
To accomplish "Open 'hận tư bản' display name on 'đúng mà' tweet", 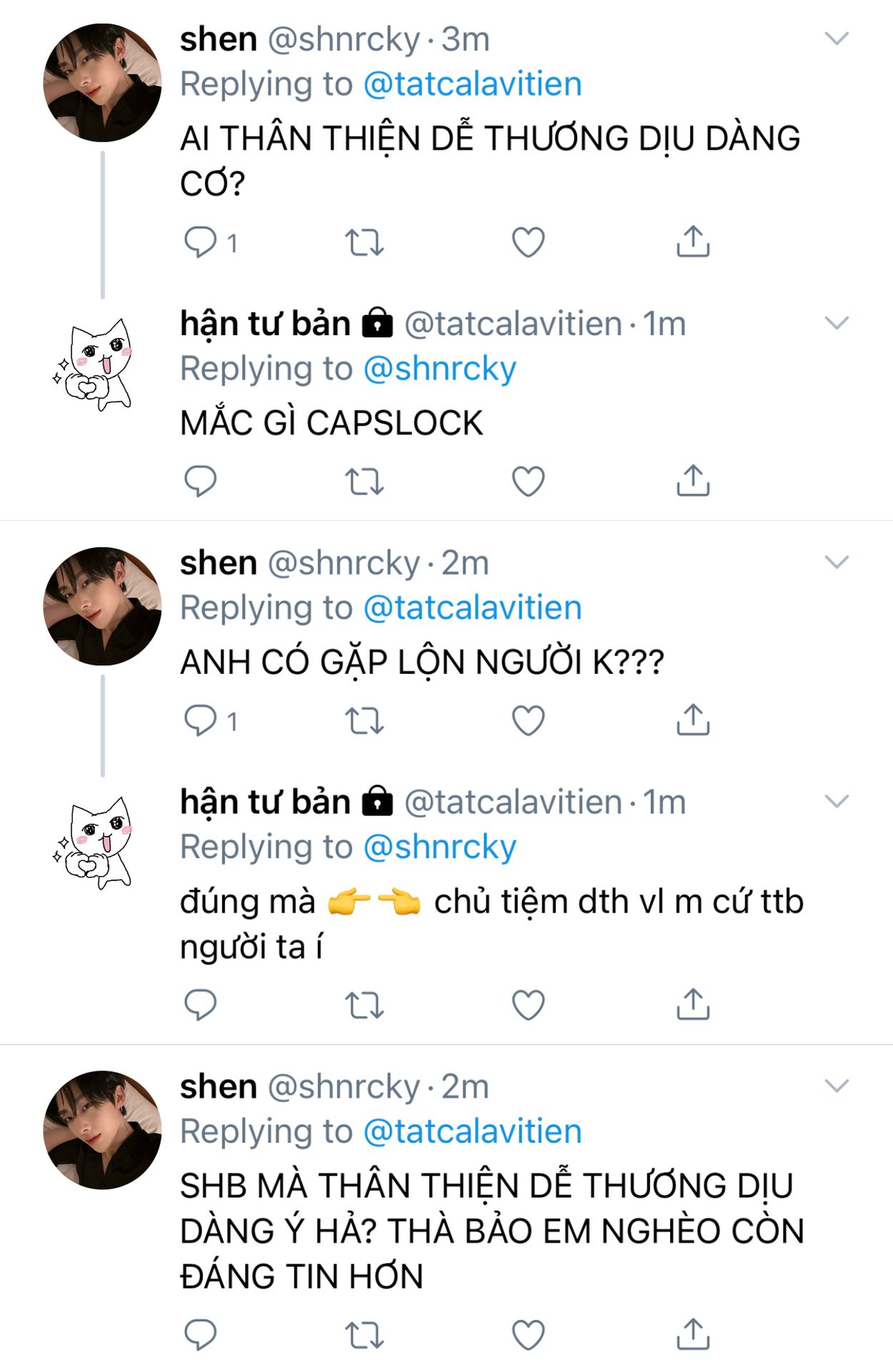I will (265, 802).
